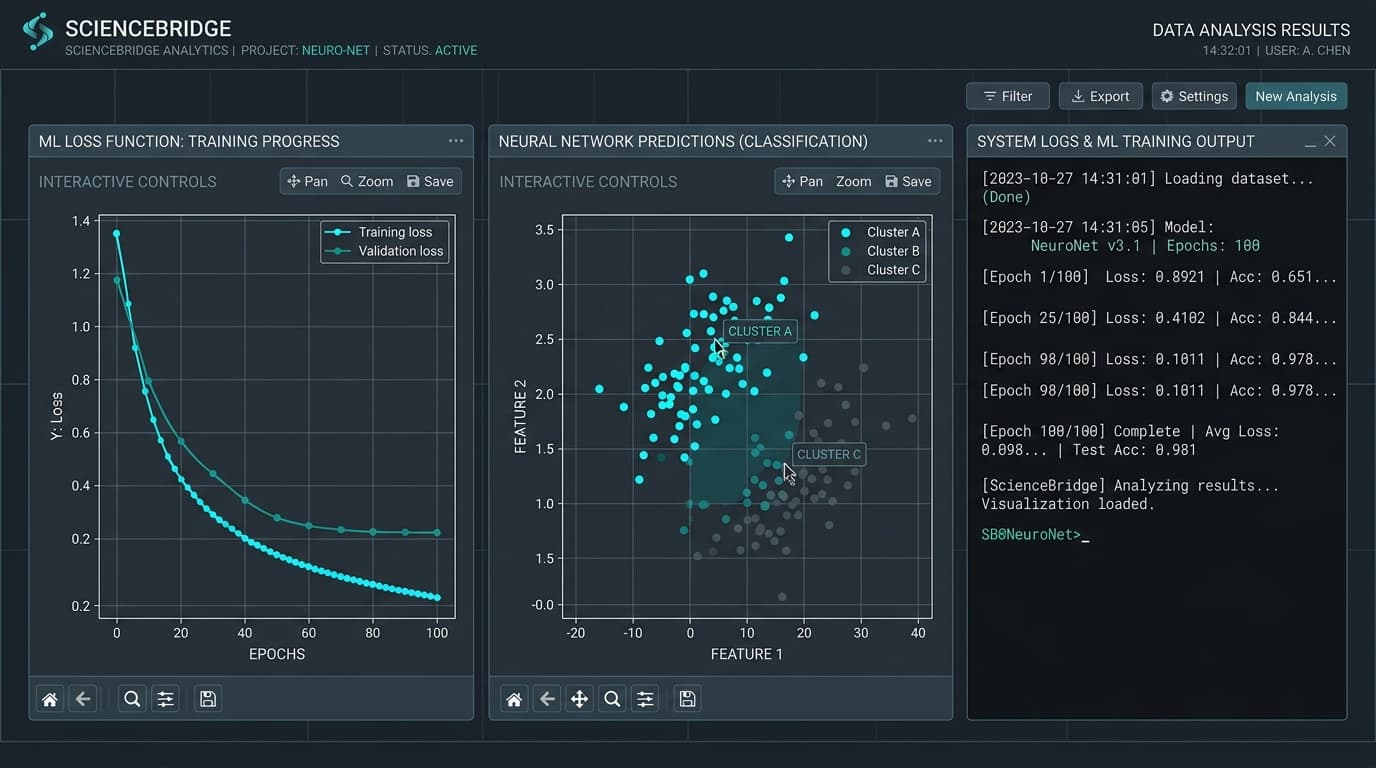Toggle Training loss in the chart legend
Screen dimensions: 1376x768
385,232
